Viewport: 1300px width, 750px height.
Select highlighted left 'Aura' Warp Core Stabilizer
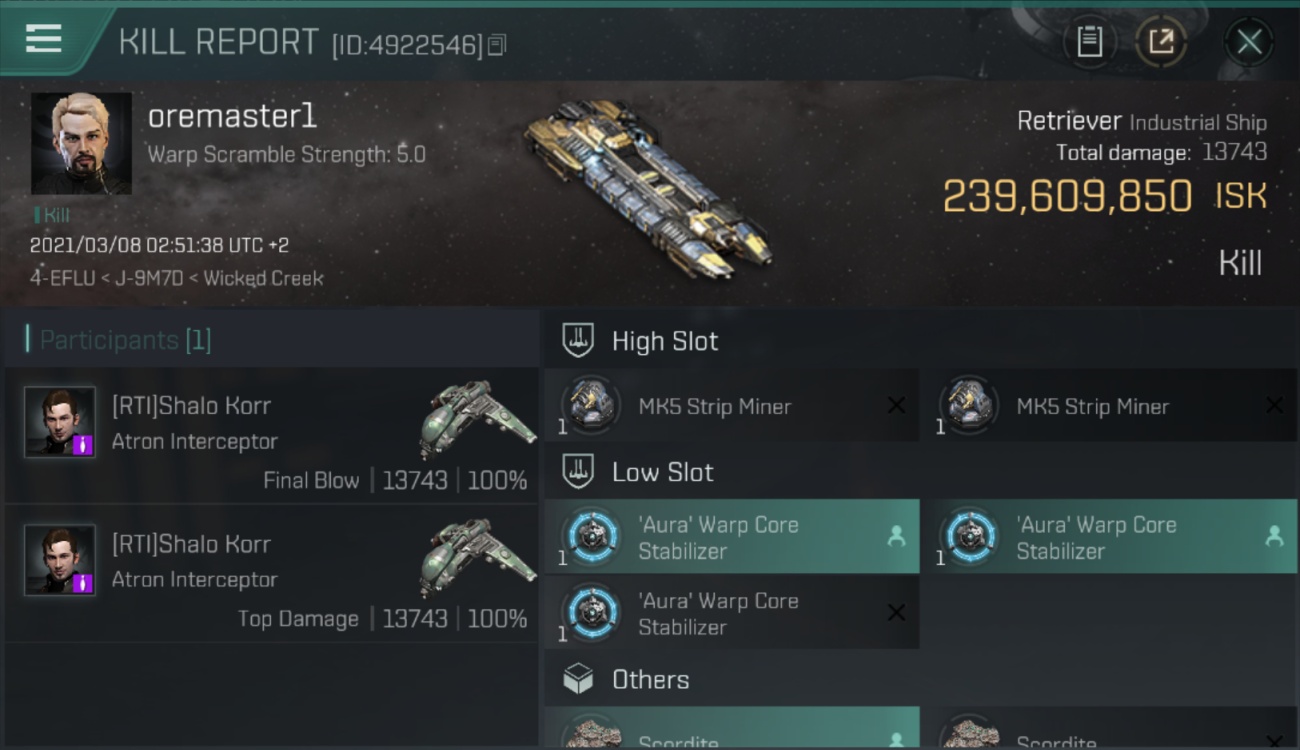click(731, 537)
